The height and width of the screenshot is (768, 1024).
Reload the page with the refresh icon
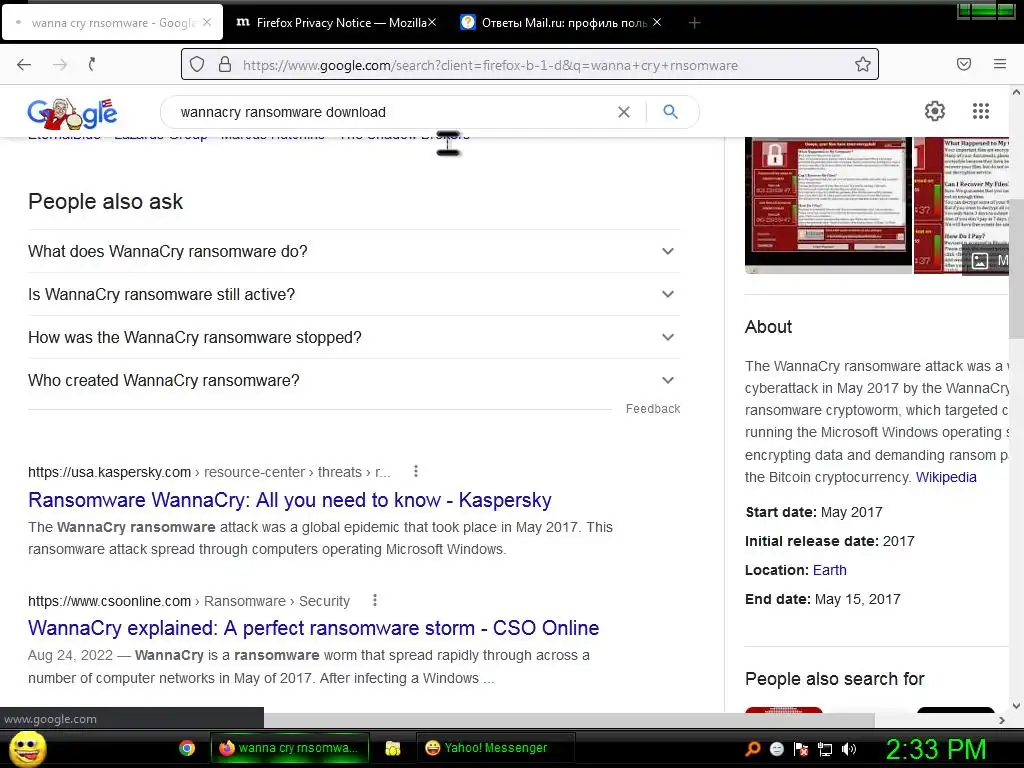click(x=92, y=64)
